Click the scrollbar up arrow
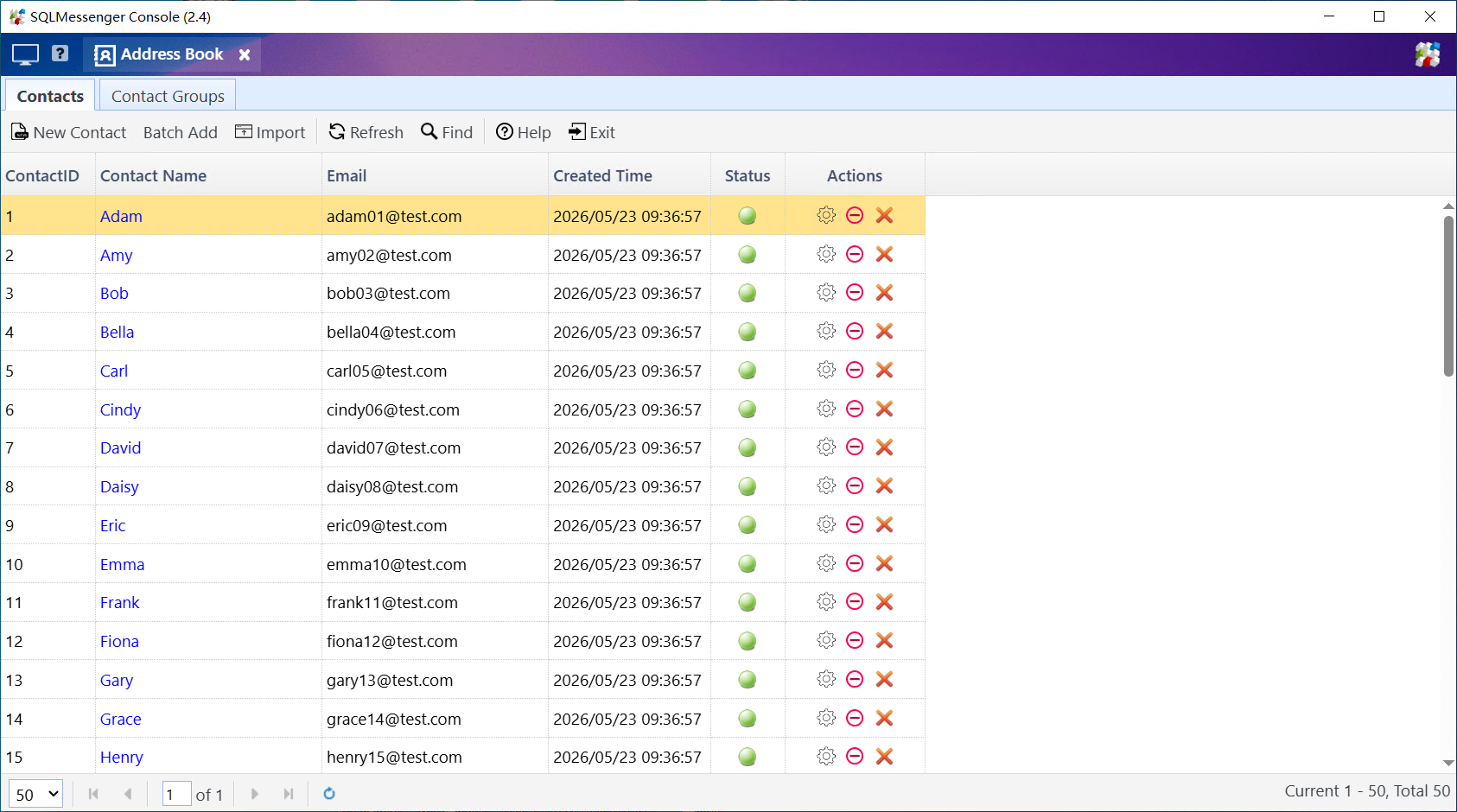 [1448, 206]
